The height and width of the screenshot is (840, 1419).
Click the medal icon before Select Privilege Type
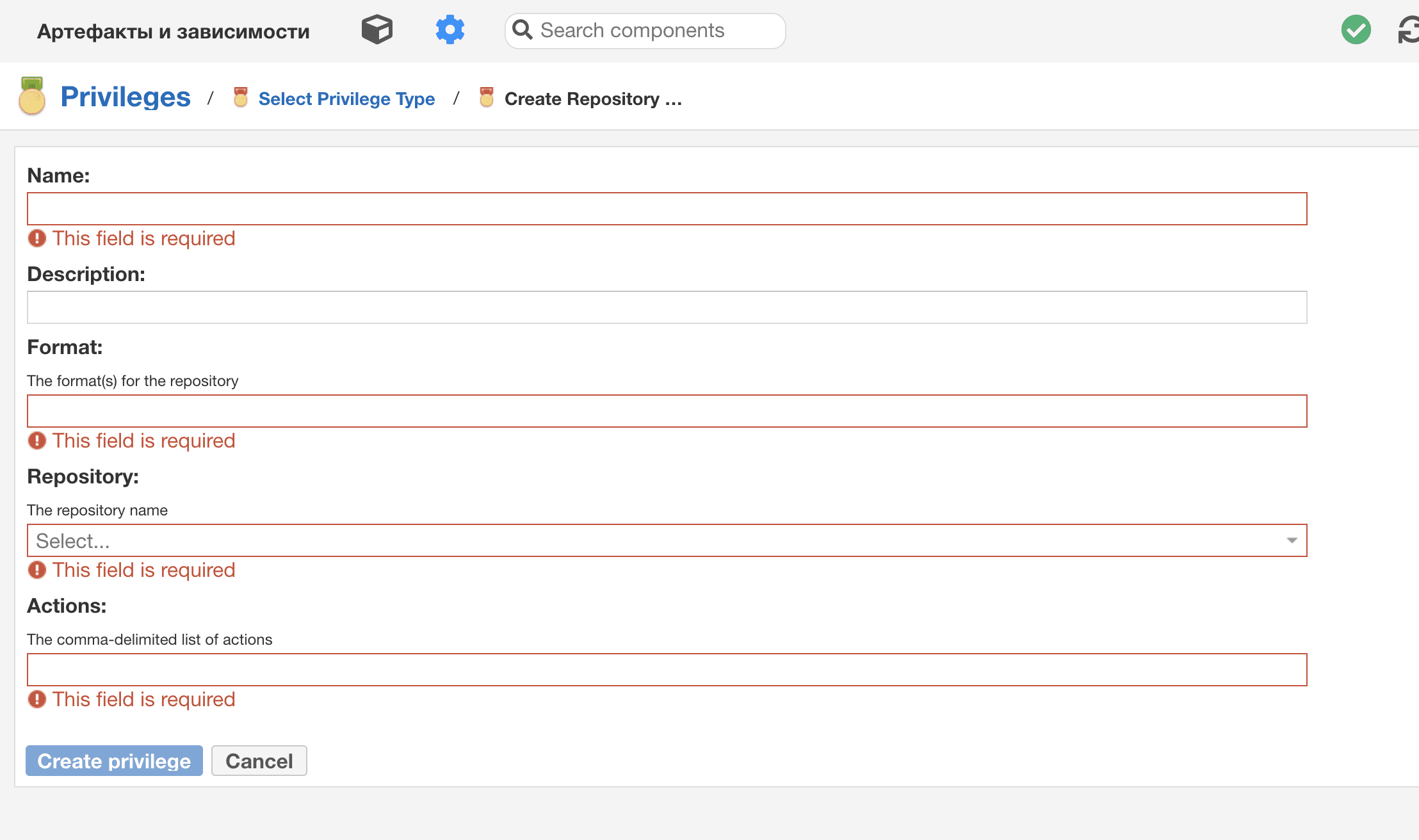coord(240,97)
